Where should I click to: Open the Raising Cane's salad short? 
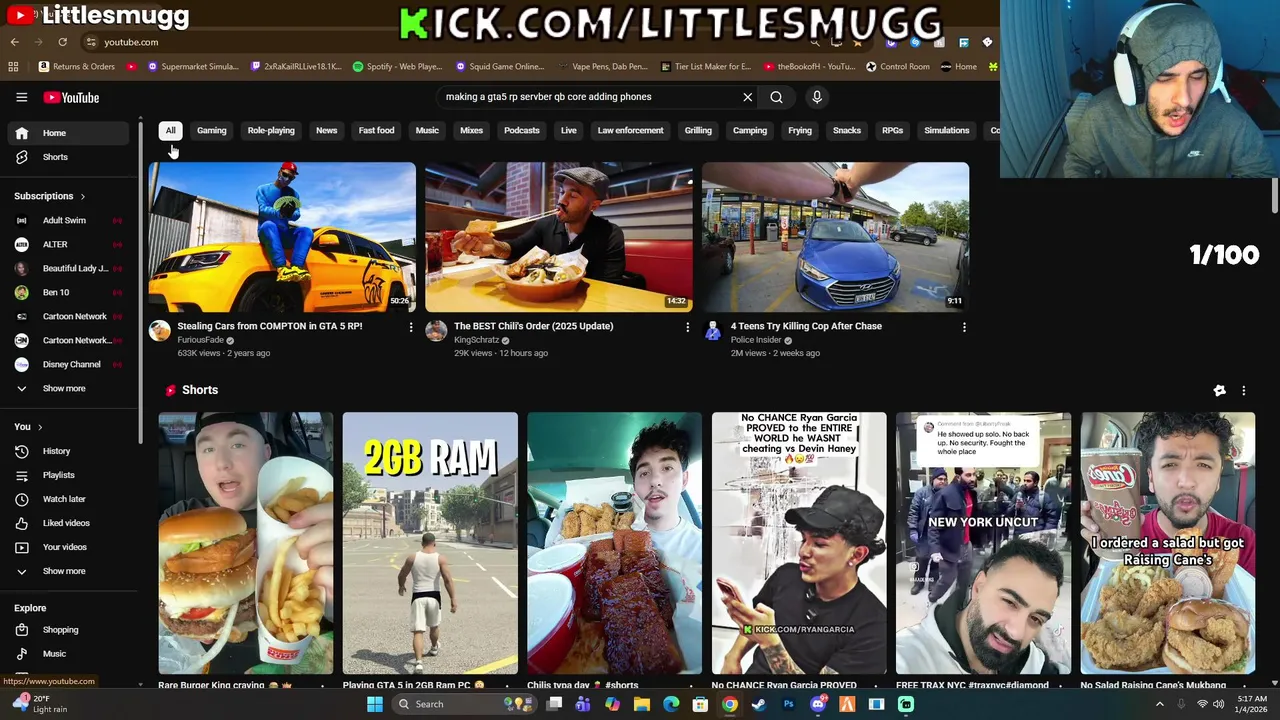coord(1168,543)
